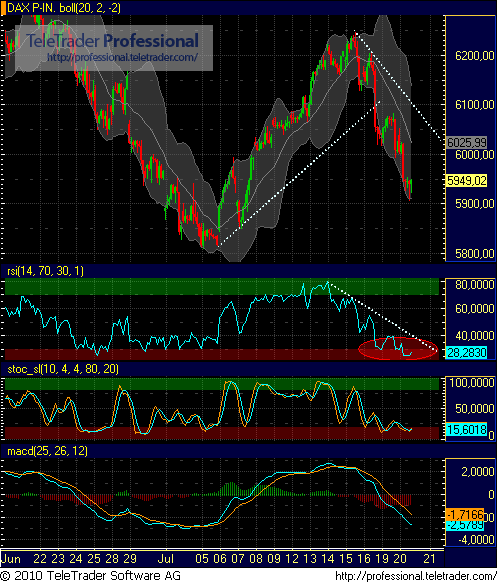Click the Jun label on the time axis
The width and height of the screenshot is (497, 585).
10,559
